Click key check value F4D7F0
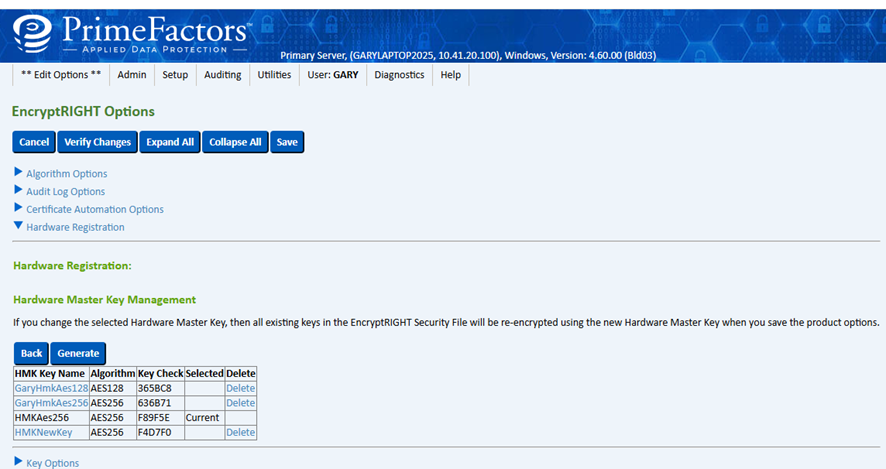This screenshot has height=469, width=886. [160, 432]
